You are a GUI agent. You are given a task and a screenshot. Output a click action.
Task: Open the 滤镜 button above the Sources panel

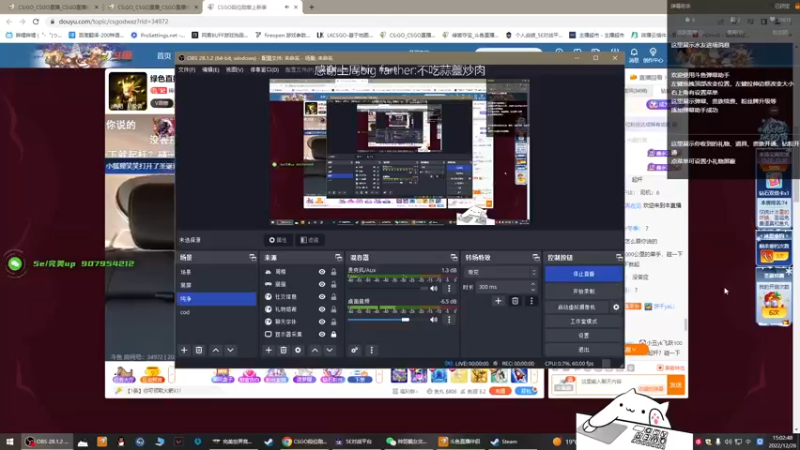[310, 240]
